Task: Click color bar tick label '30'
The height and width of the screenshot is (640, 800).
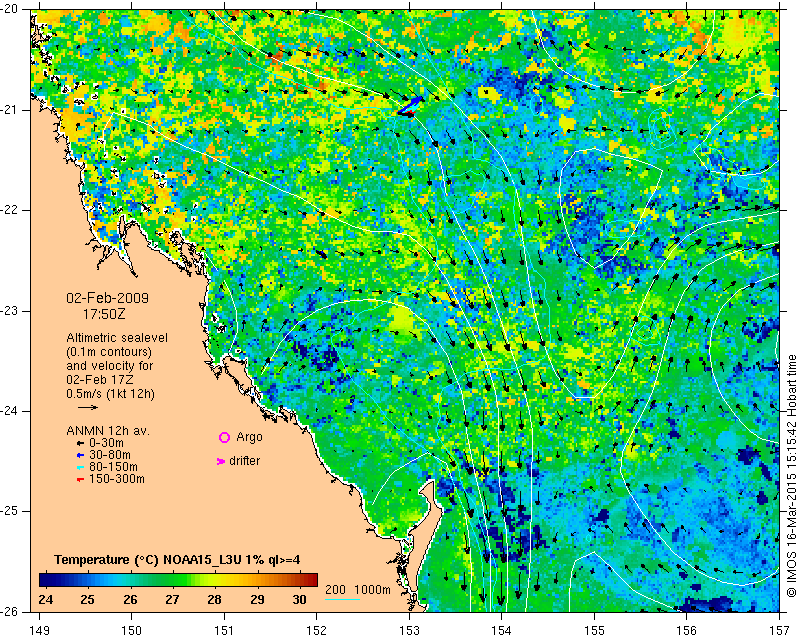Action: 299,599
